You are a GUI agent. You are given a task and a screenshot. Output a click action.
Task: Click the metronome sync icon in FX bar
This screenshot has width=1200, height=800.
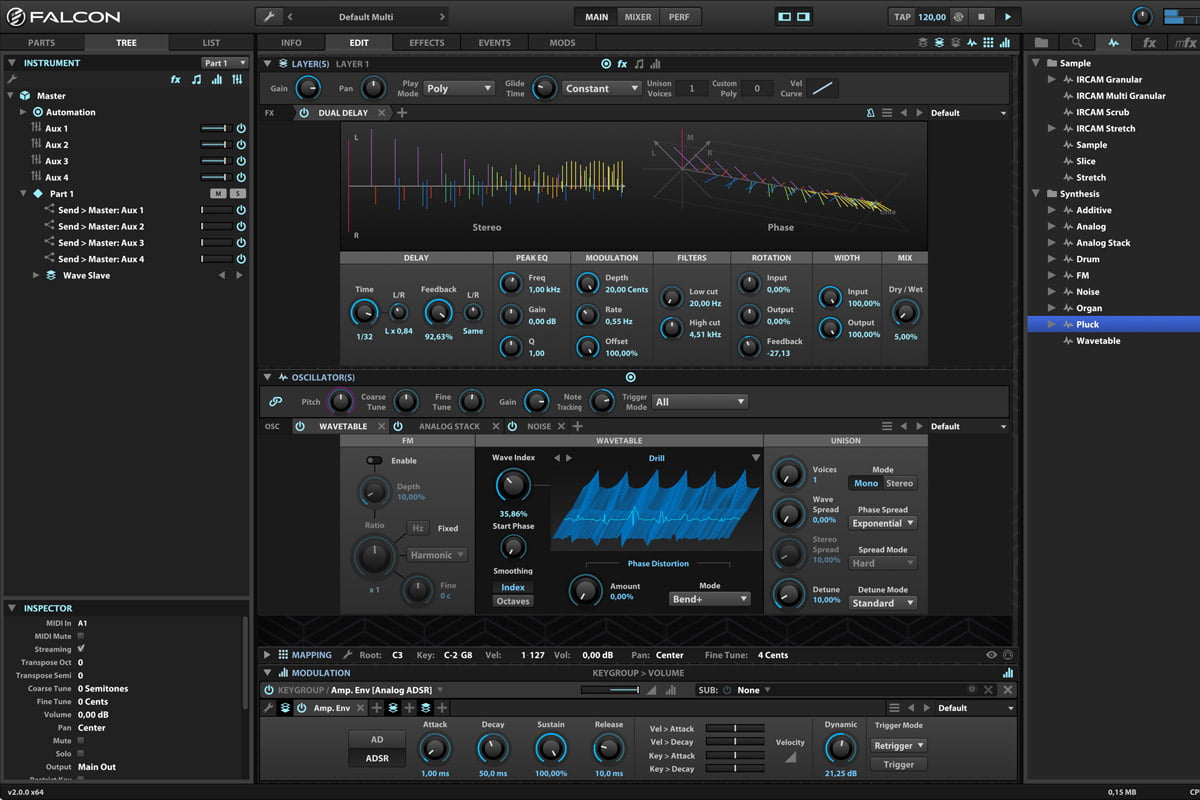[869, 113]
